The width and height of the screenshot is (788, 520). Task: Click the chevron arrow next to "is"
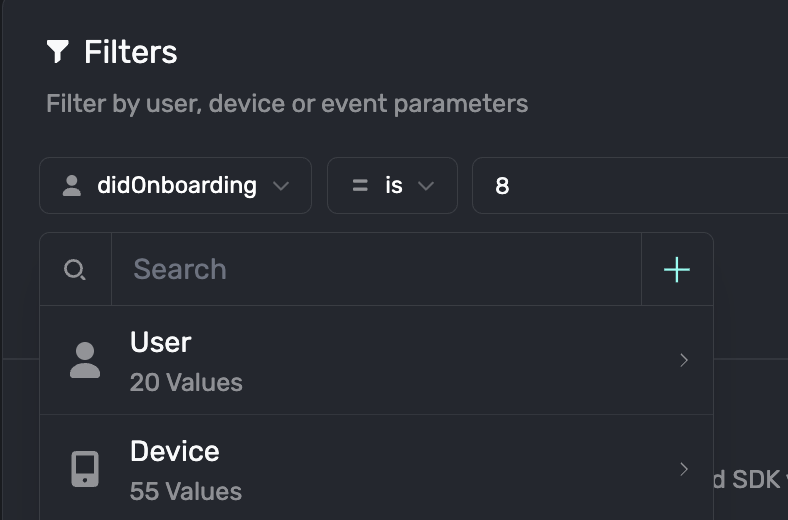point(426,186)
